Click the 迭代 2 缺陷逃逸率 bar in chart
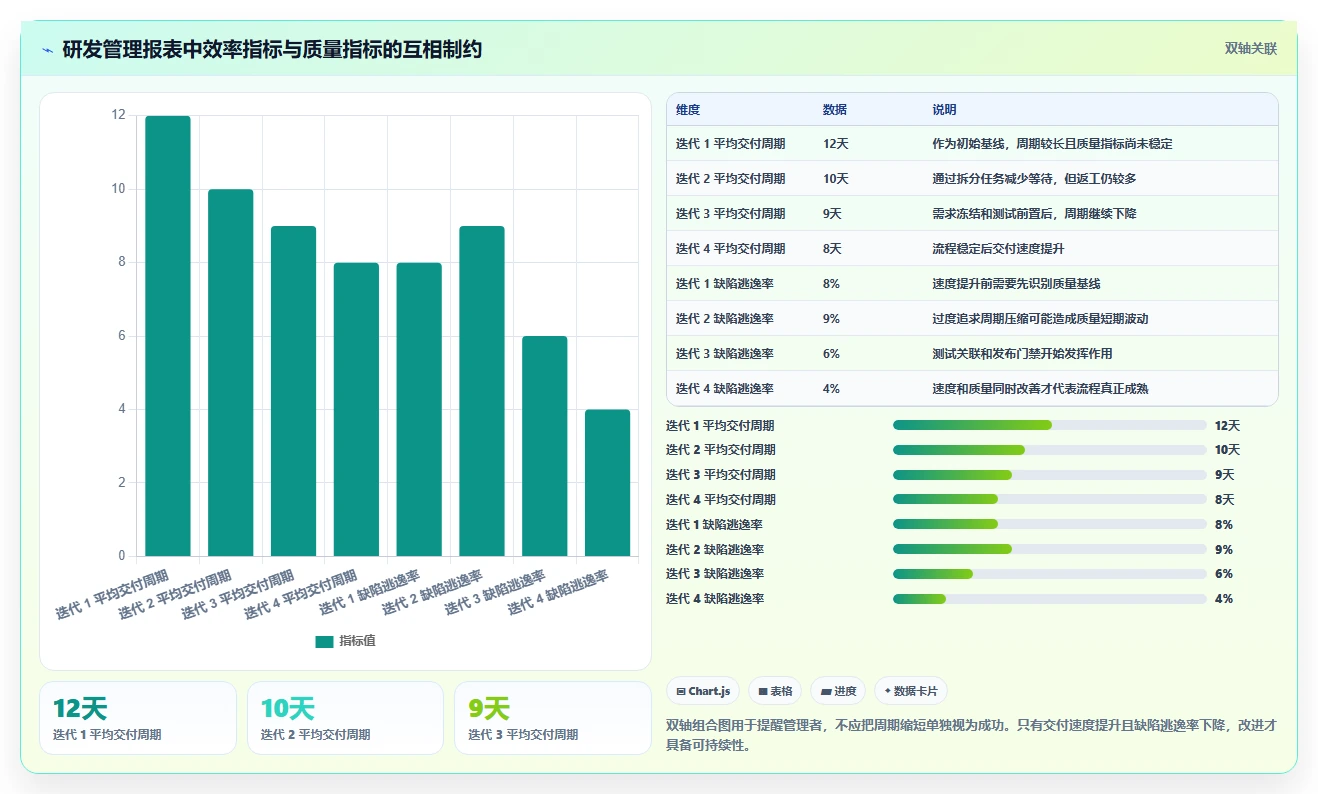The width and height of the screenshot is (1318, 794). (482, 391)
